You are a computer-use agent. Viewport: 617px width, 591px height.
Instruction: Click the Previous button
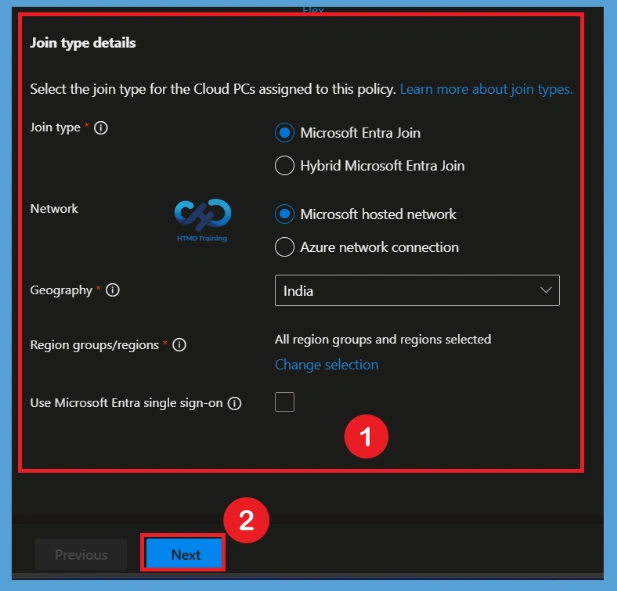[81, 555]
